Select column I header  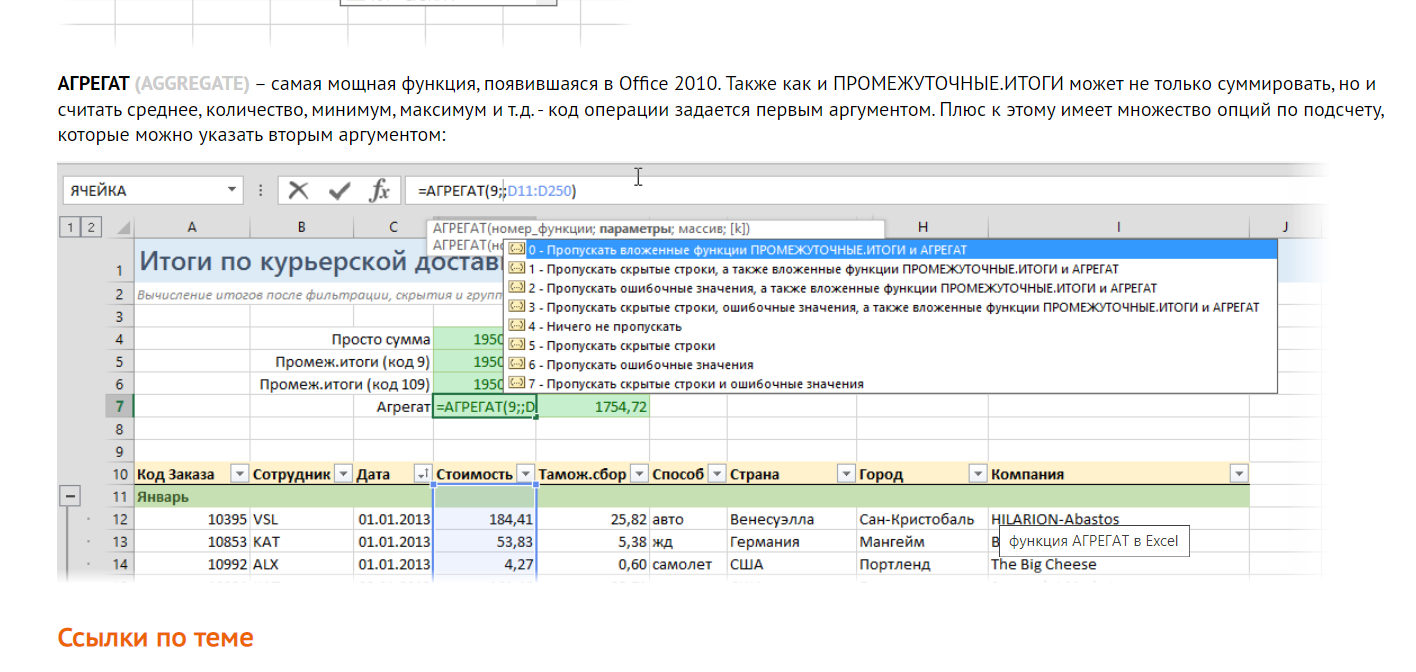point(1118,228)
